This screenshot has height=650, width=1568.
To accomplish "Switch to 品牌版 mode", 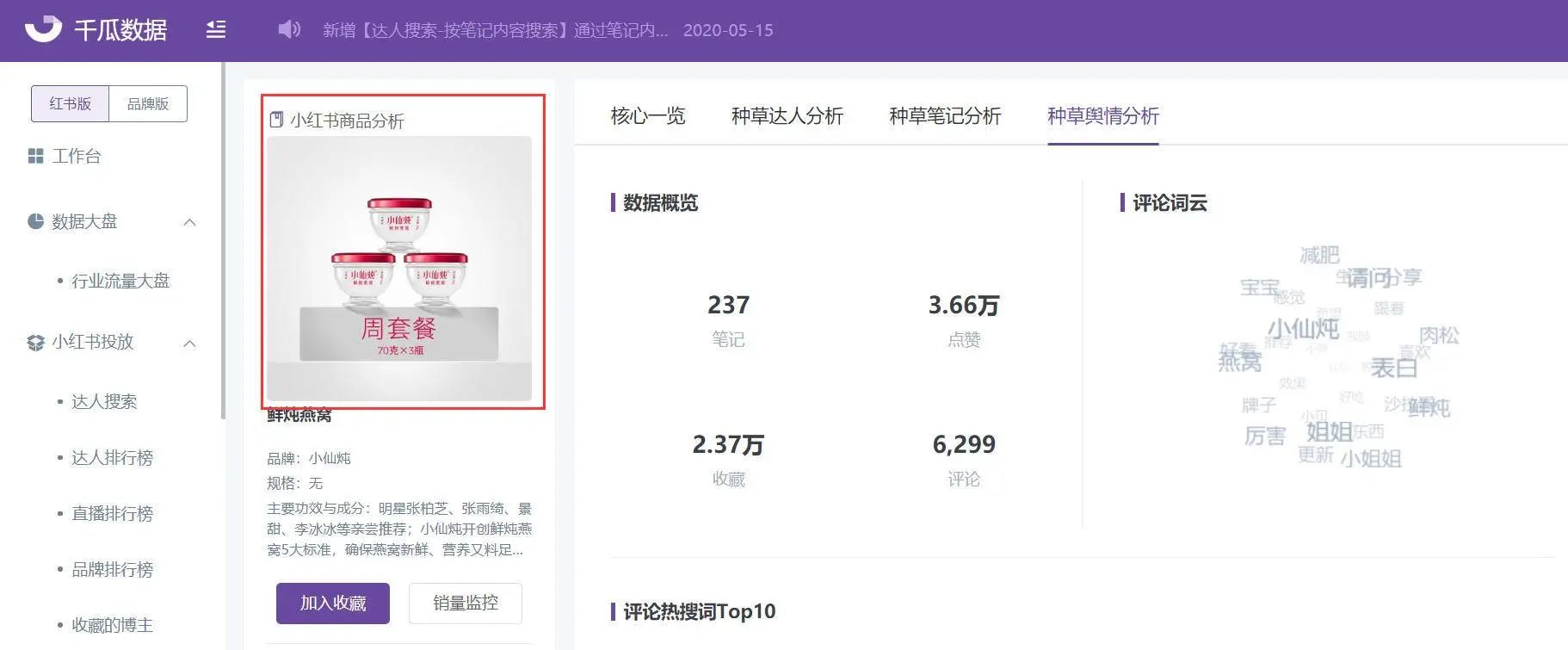I will click(148, 103).
